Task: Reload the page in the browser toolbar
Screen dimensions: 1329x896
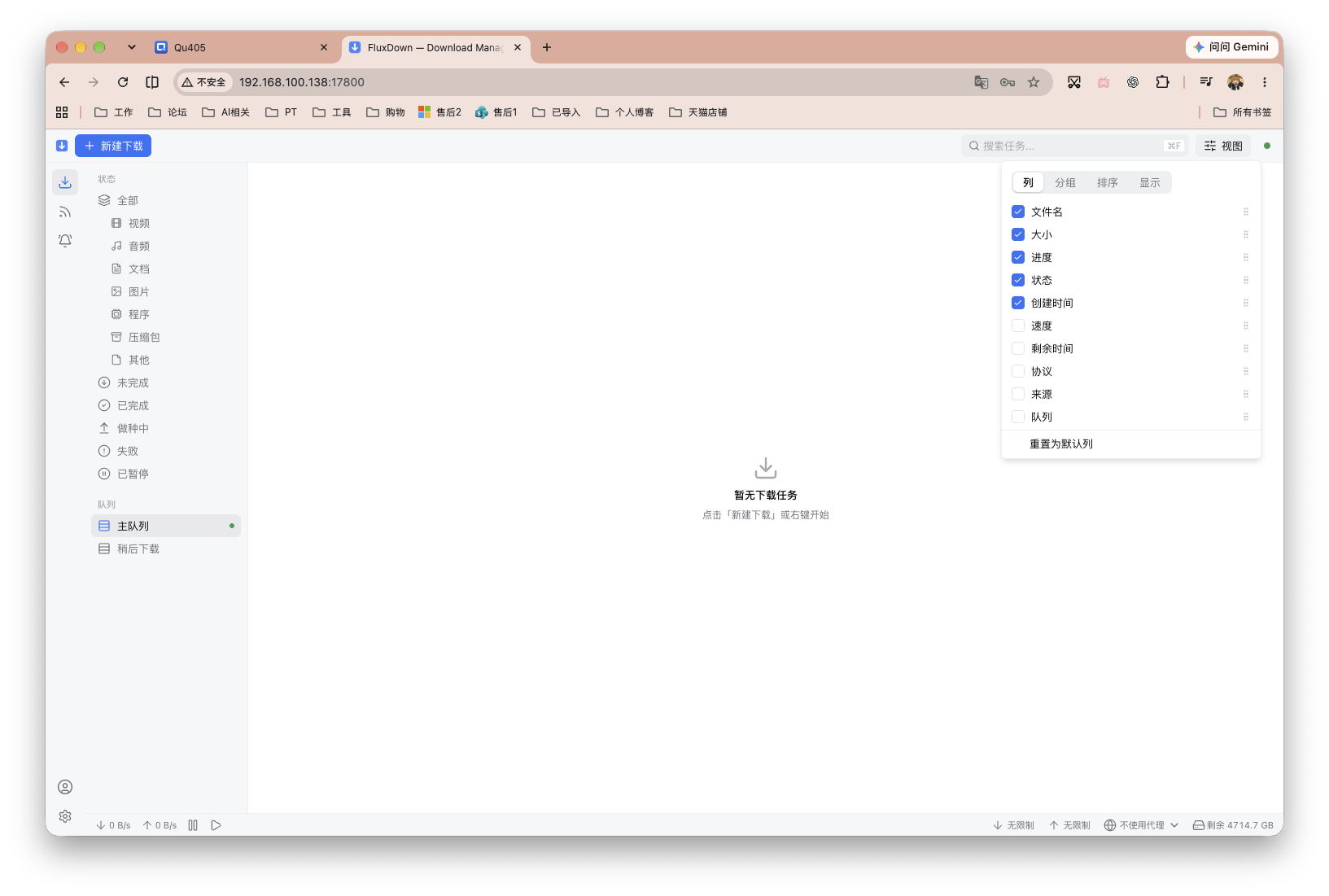Action: point(123,82)
